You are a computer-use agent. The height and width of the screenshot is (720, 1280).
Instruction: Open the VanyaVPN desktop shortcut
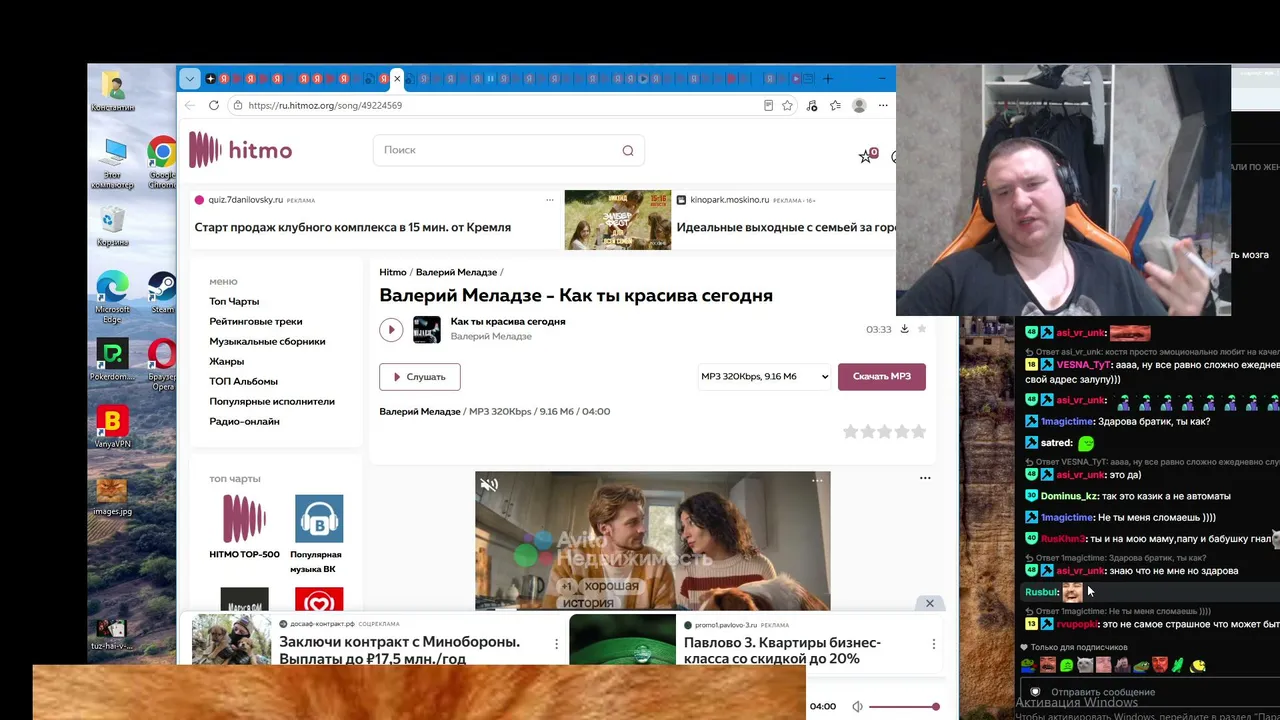pos(113,428)
